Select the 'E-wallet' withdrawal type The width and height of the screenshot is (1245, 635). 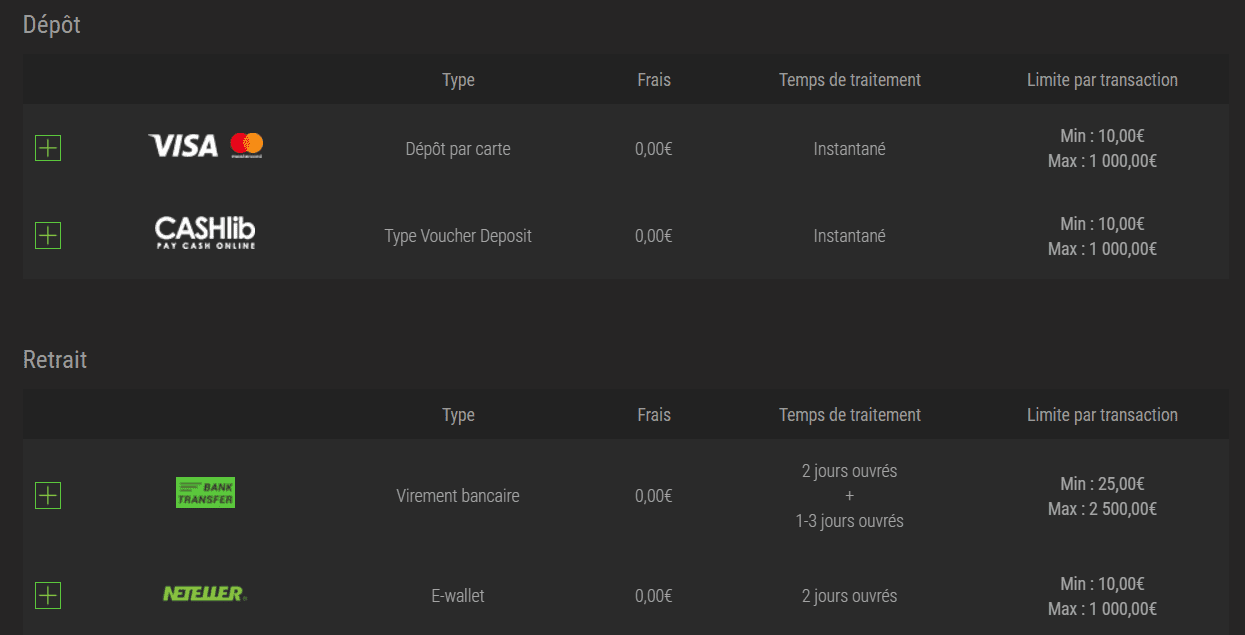458,596
